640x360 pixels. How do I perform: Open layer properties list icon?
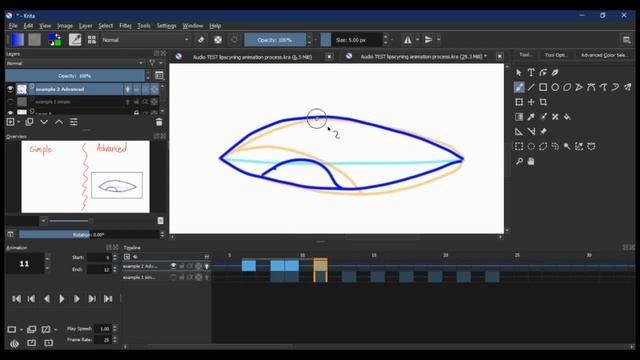coord(73,122)
